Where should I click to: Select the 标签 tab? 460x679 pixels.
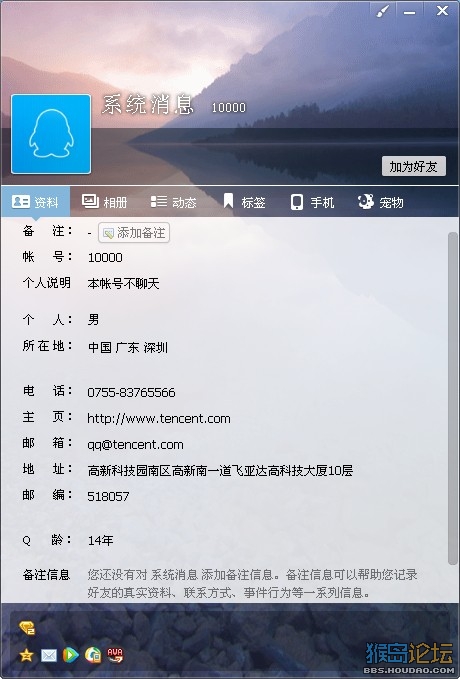(244, 202)
